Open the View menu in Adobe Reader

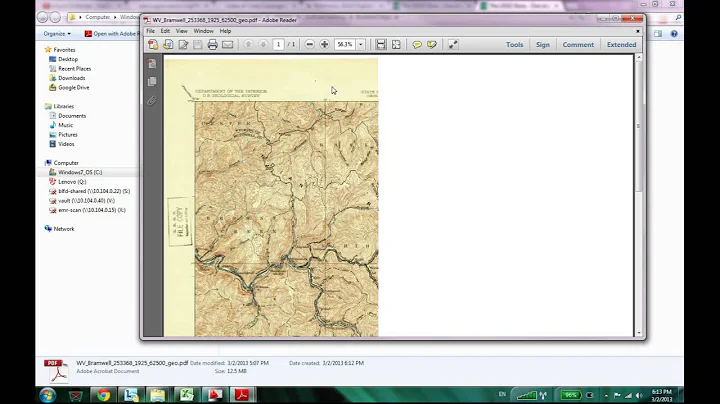pos(181,31)
